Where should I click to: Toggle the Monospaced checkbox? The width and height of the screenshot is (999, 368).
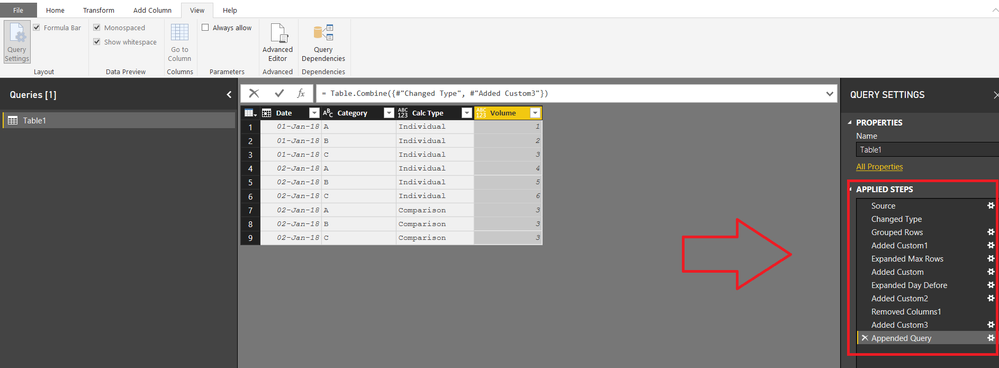pyautogui.click(x=97, y=27)
